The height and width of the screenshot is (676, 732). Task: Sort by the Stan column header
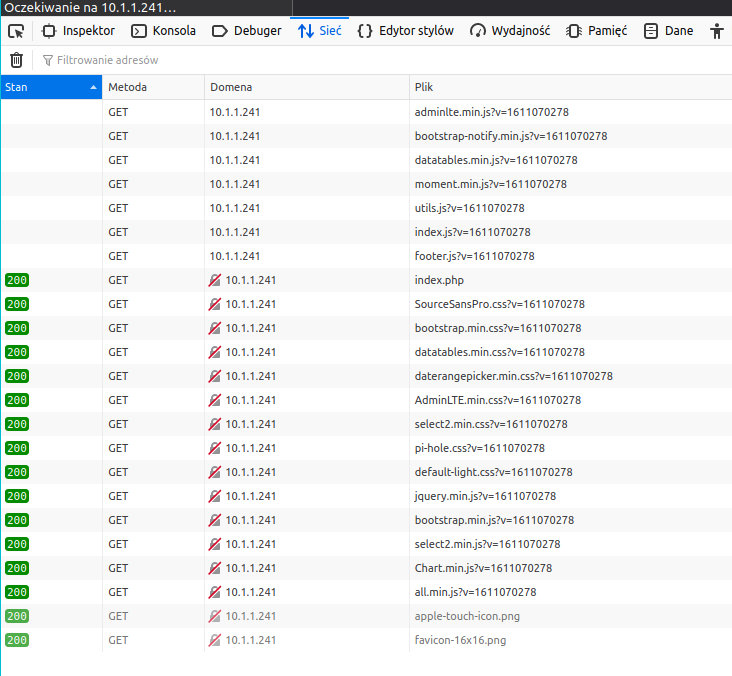click(x=51, y=87)
